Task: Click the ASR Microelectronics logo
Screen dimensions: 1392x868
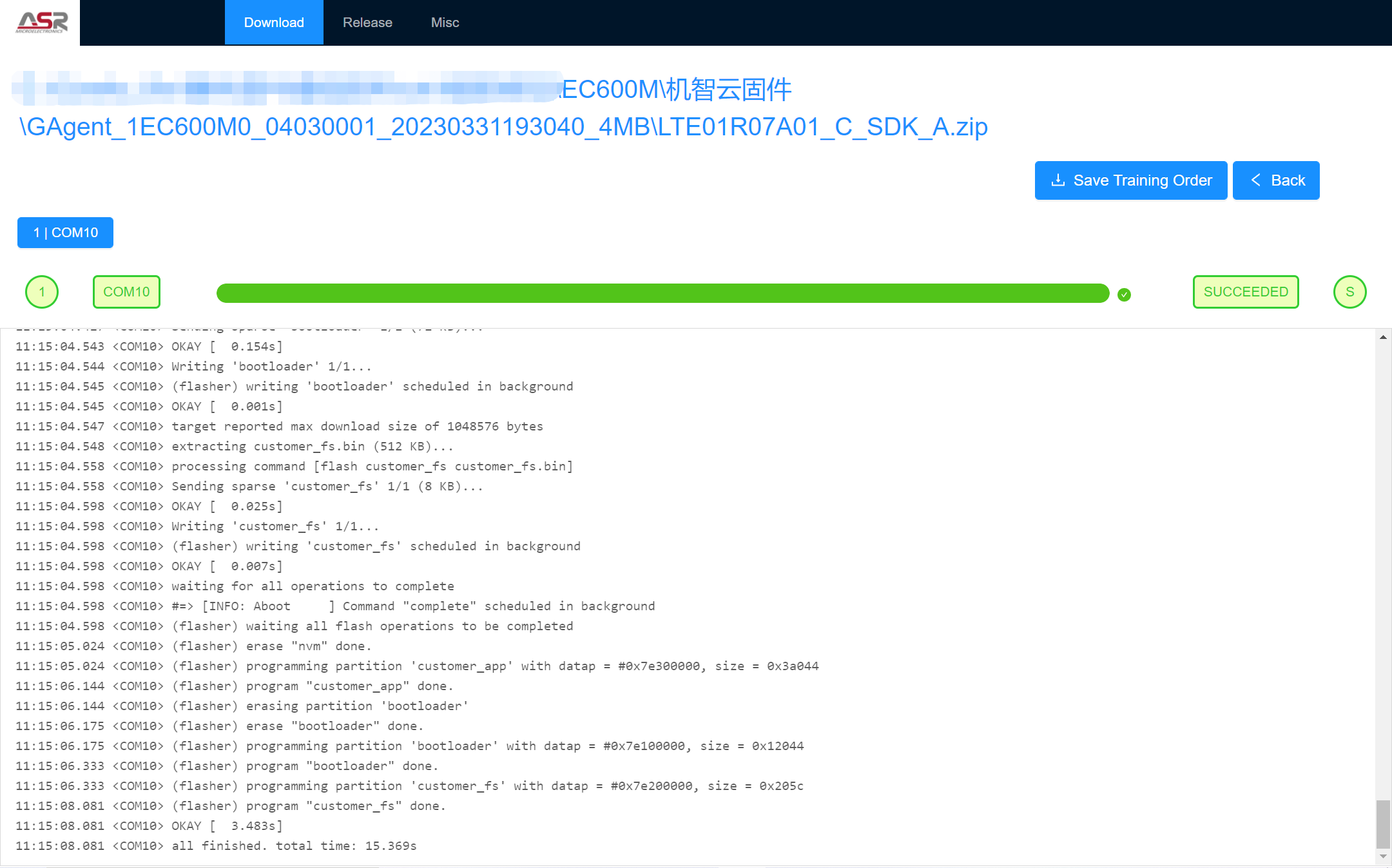Action: point(40,23)
